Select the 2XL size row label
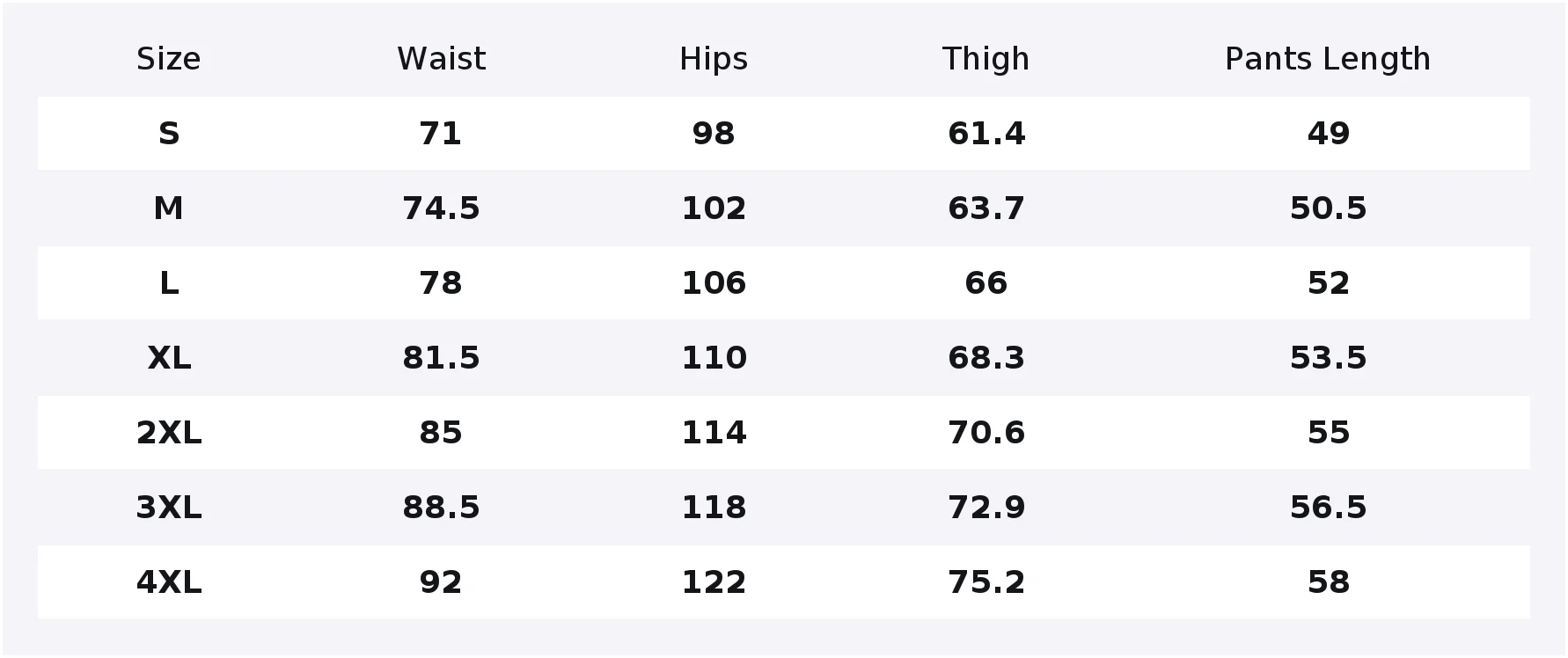The height and width of the screenshot is (658, 1568). click(168, 433)
